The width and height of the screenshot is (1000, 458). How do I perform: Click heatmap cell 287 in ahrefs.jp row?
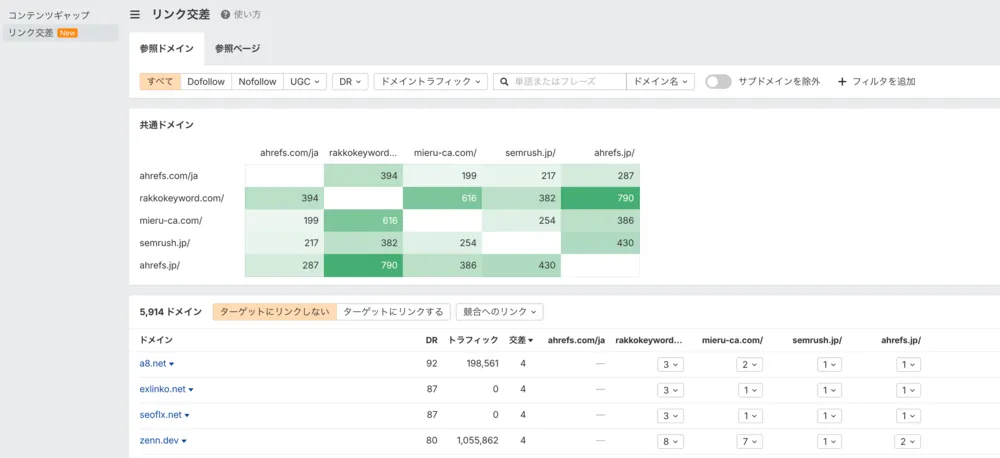tap(284, 265)
